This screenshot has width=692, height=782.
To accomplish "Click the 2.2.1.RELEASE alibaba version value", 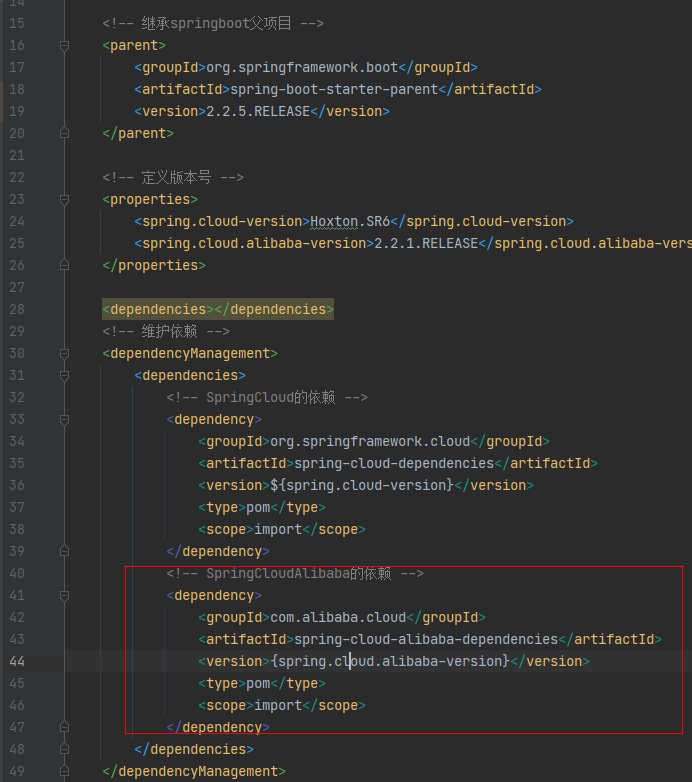I will [426, 243].
